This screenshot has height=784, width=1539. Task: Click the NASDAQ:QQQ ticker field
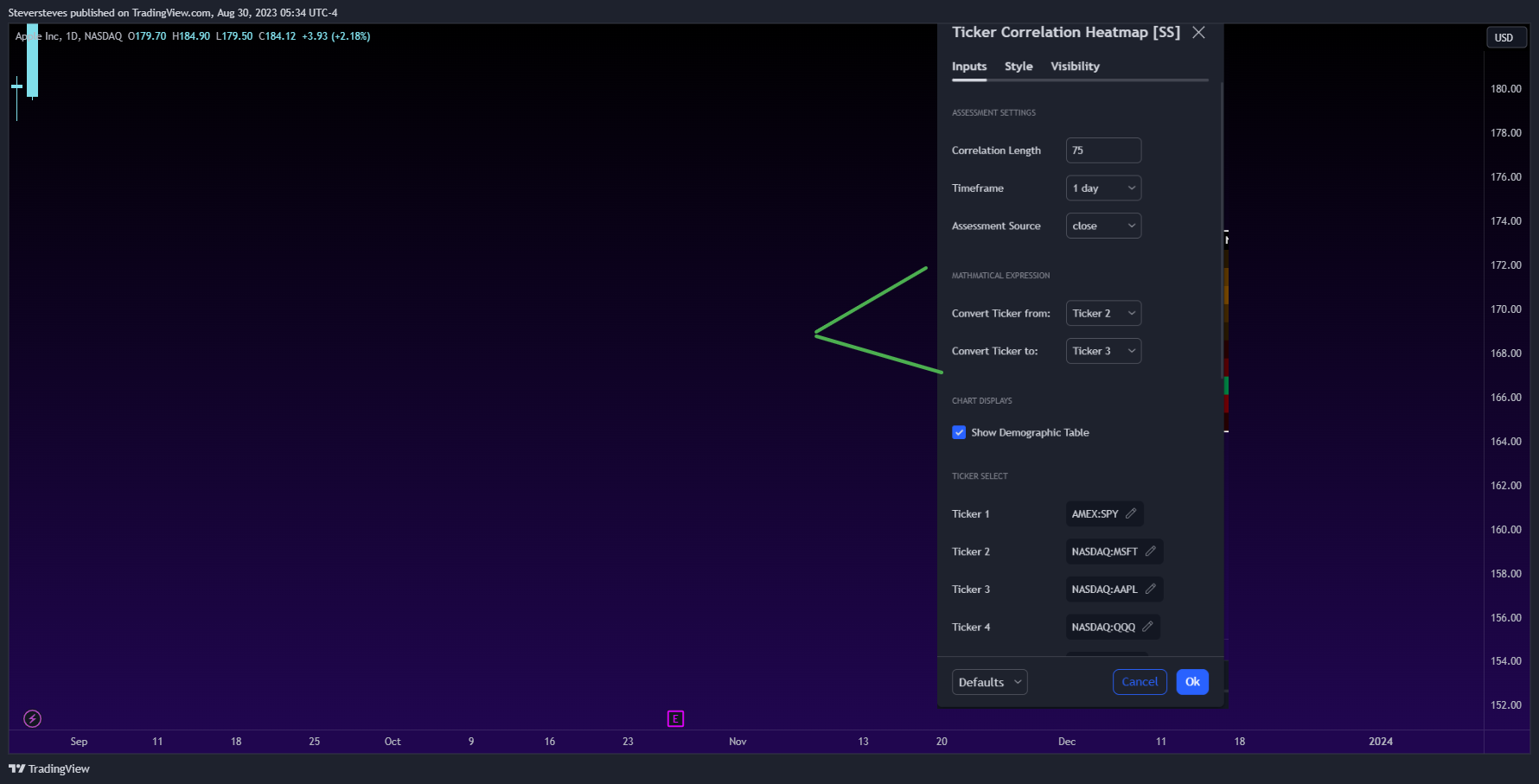point(1113,627)
